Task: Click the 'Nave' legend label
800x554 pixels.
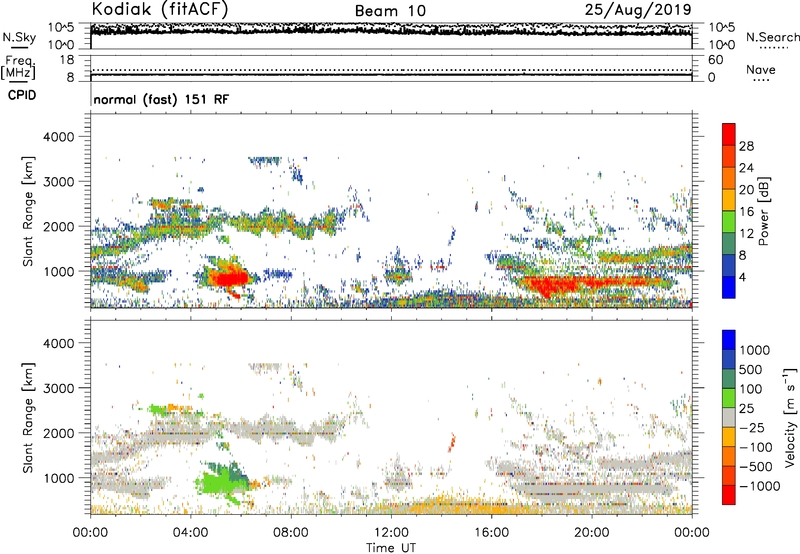Action: pos(761,69)
